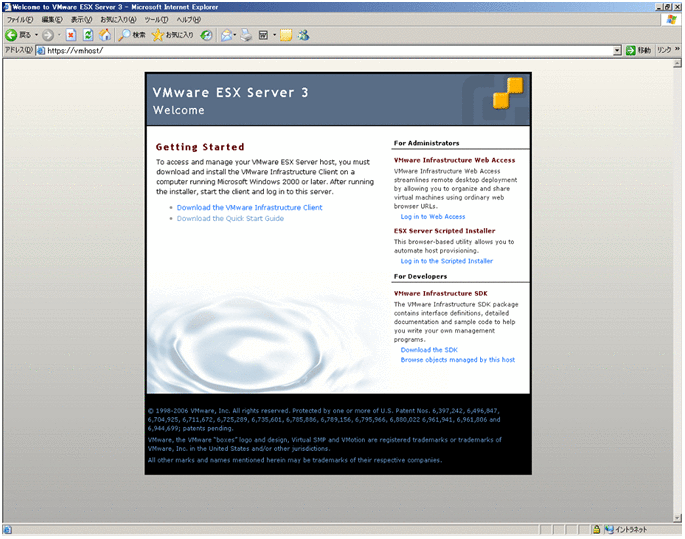Expand the Mail button dropdown arrow
This screenshot has width=685, height=539.
235,35
